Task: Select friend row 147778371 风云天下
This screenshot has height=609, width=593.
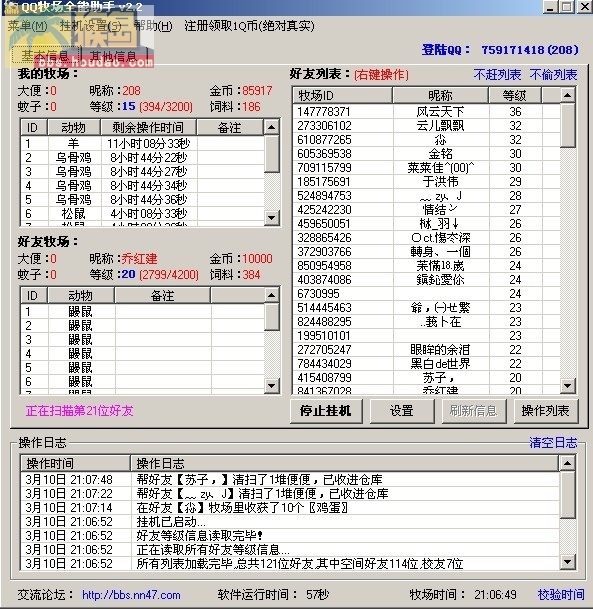Action: 426,112
